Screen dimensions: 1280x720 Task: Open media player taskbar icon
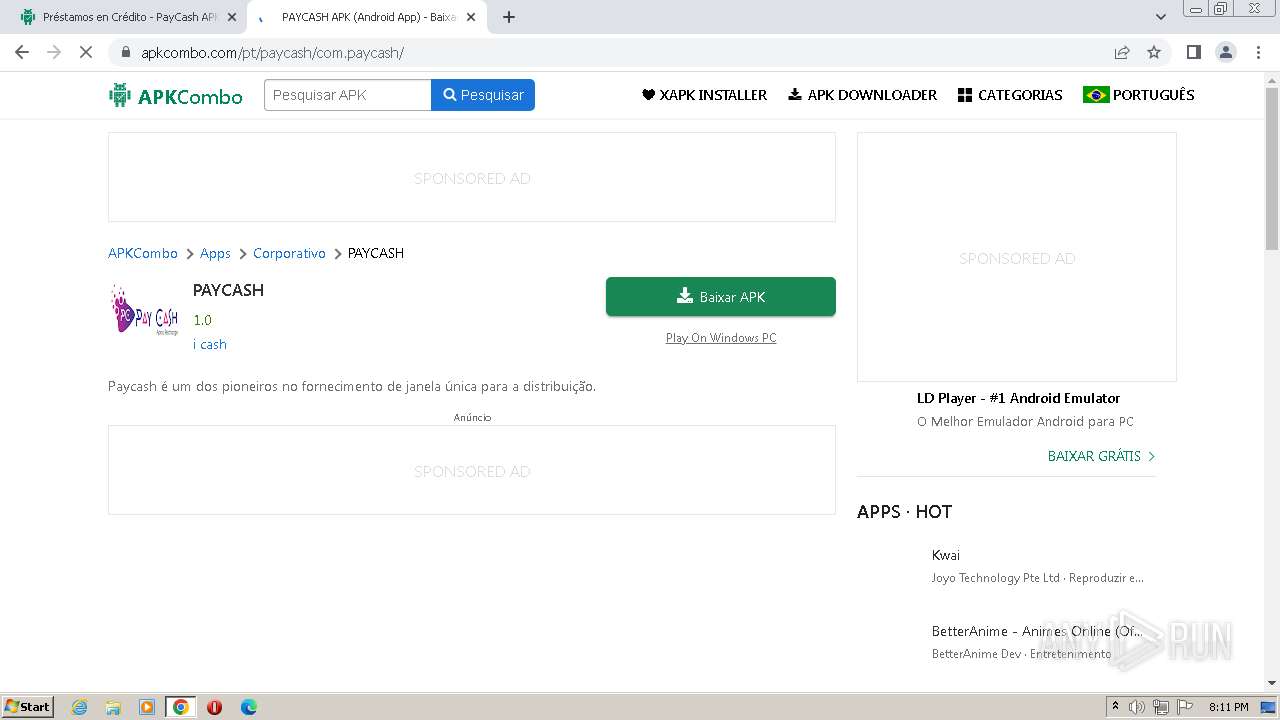pyautogui.click(x=147, y=707)
